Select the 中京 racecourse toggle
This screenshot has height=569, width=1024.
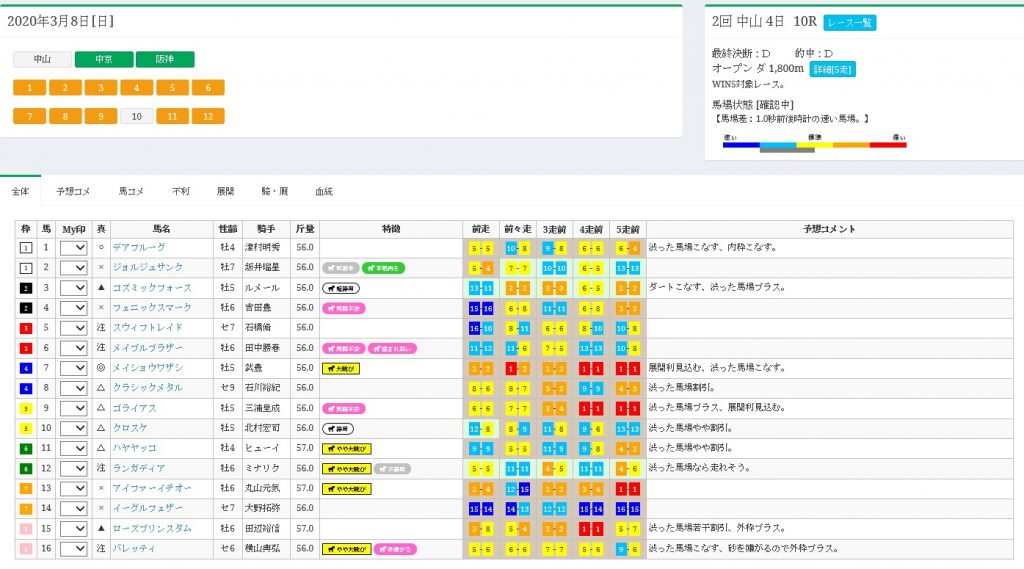coord(103,59)
